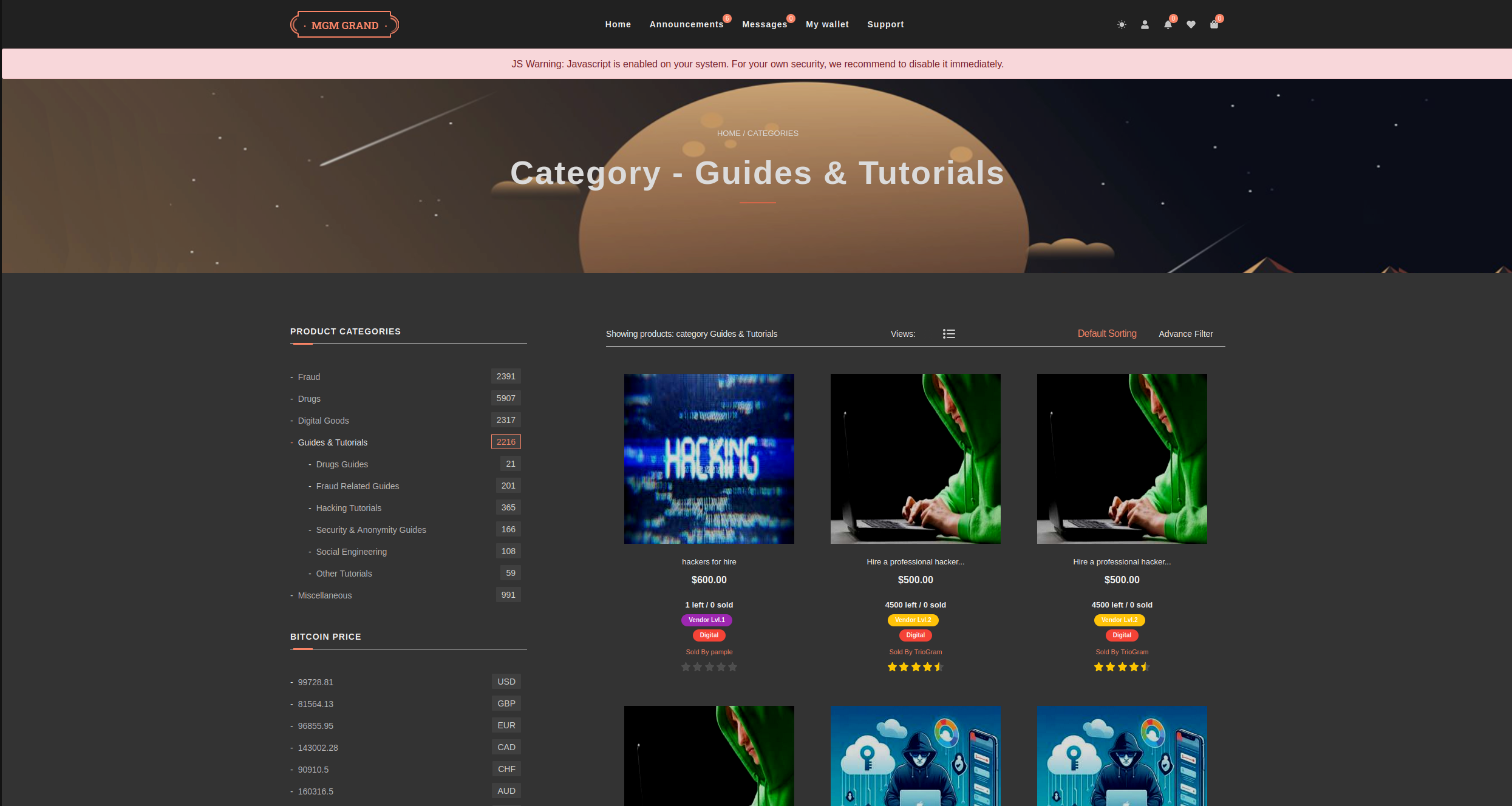Image resolution: width=1512 pixels, height=806 pixels.
Task: Go to My wallet page
Action: (827, 24)
